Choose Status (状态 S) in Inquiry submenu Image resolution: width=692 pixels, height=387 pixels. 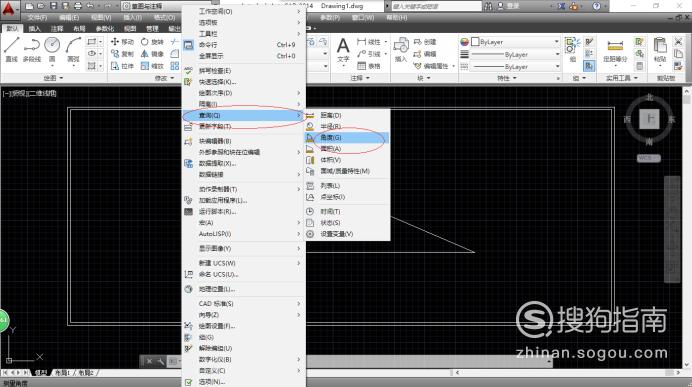coord(347,223)
